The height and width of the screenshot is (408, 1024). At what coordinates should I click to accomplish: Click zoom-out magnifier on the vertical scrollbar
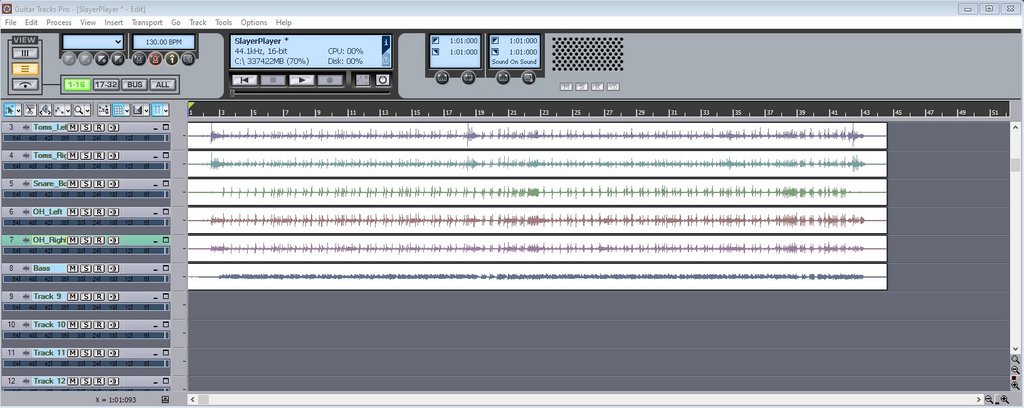coord(1015,369)
